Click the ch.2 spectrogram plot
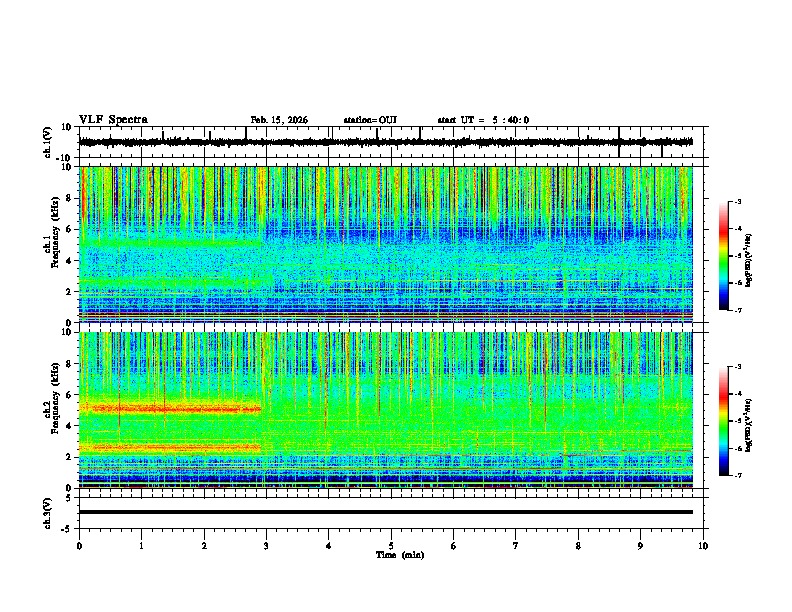792x612 pixels. pyautogui.click(x=386, y=410)
